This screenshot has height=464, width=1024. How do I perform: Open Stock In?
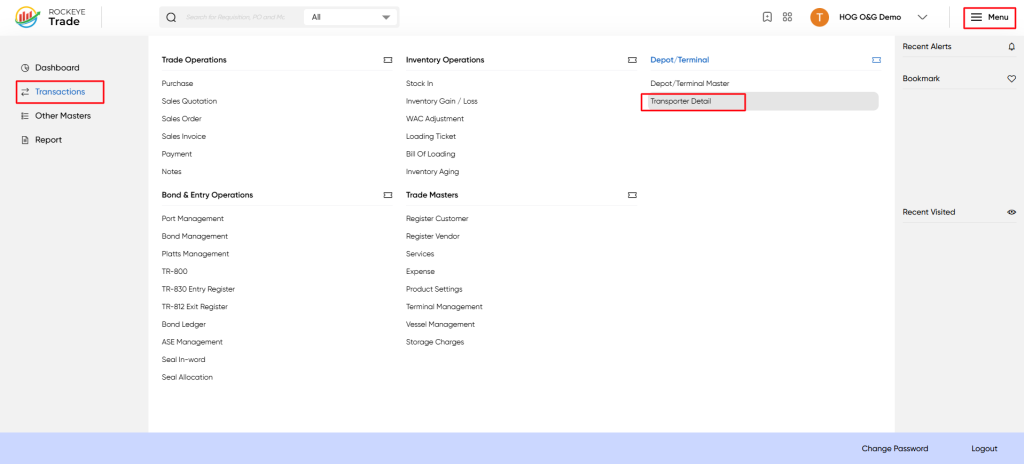[x=419, y=84]
